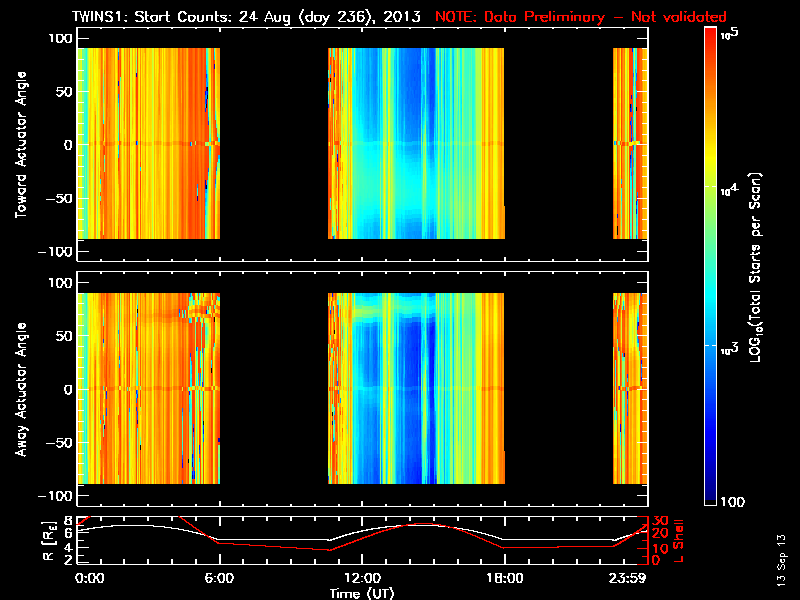Click the "Time (UT)" axis title
This screenshot has height=600, width=800.
[362, 592]
